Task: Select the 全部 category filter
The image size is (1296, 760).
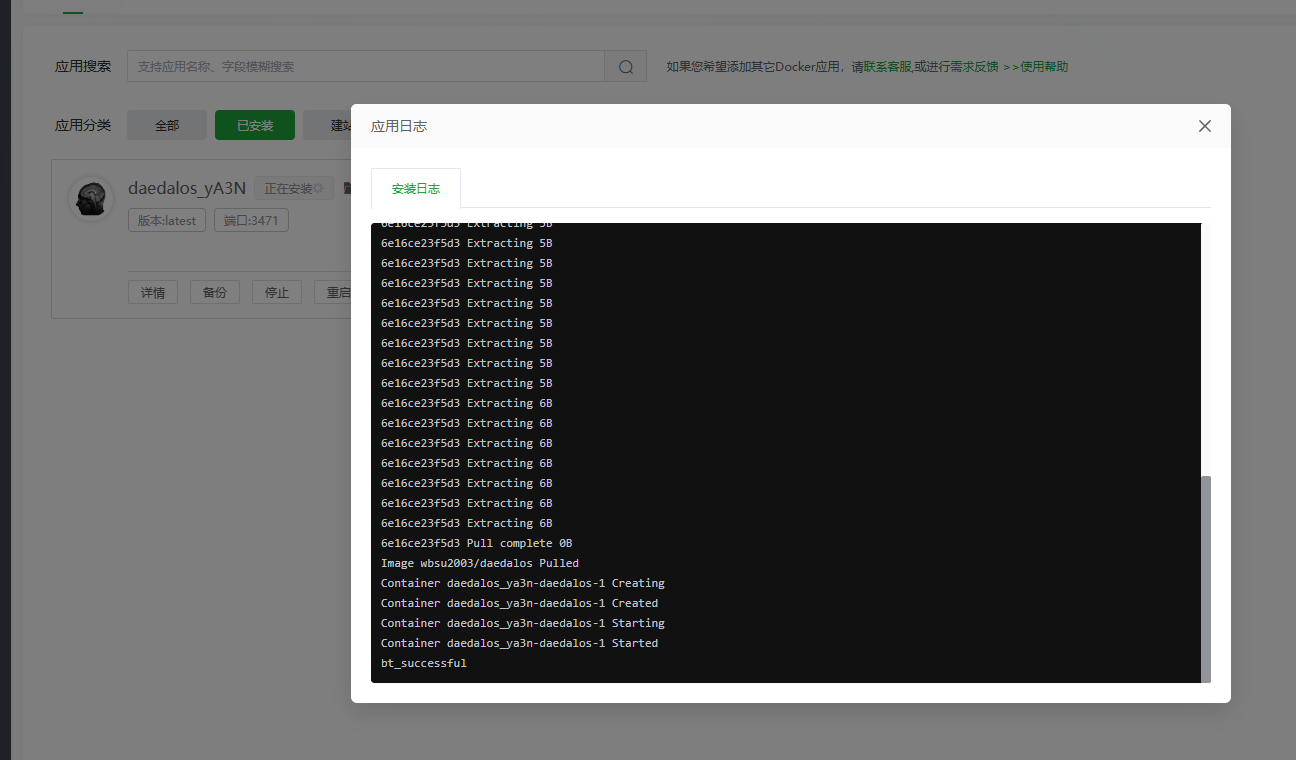Action: (x=166, y=125)
